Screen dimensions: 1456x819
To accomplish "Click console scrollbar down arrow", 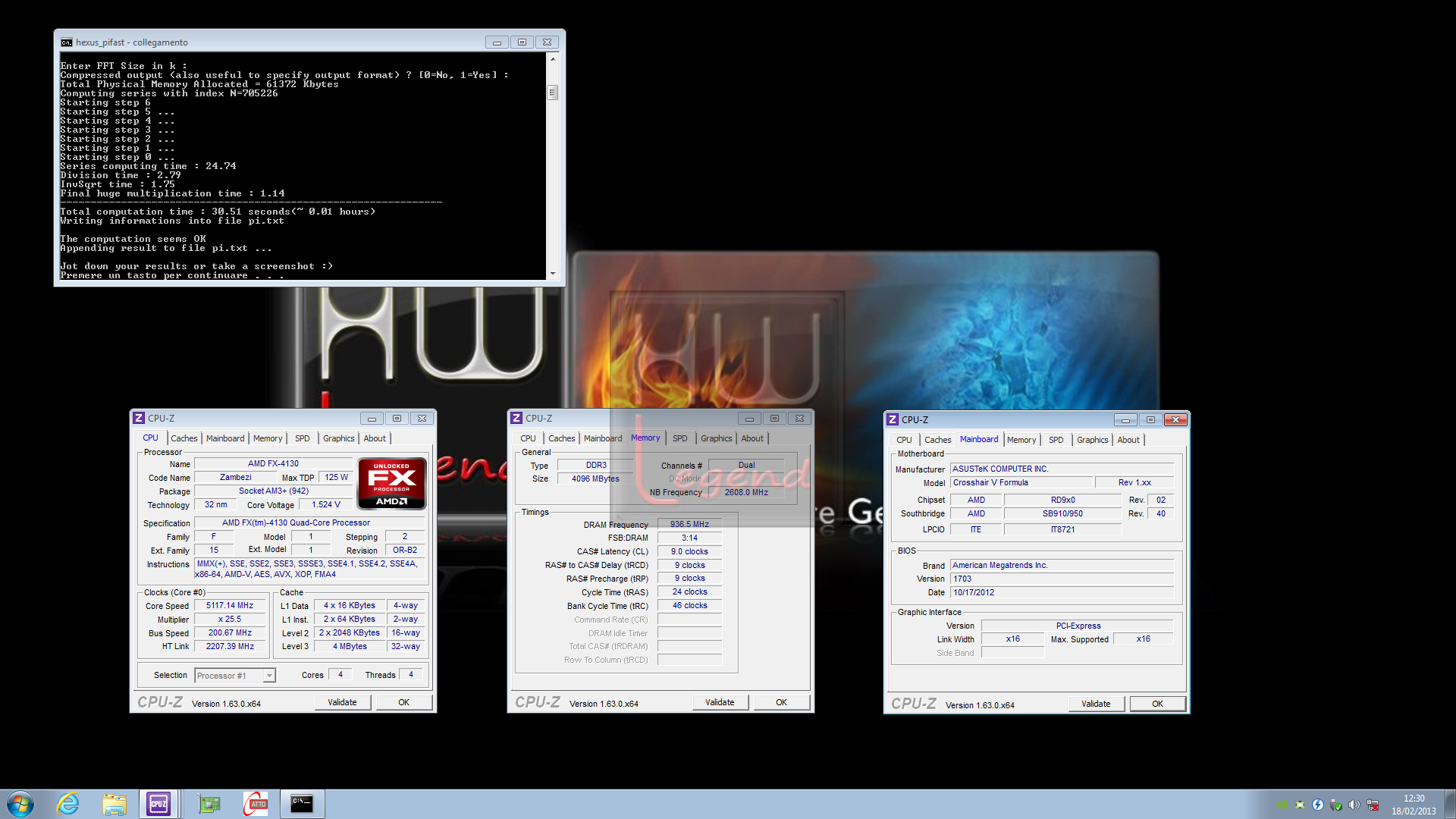I will [553, 274].
